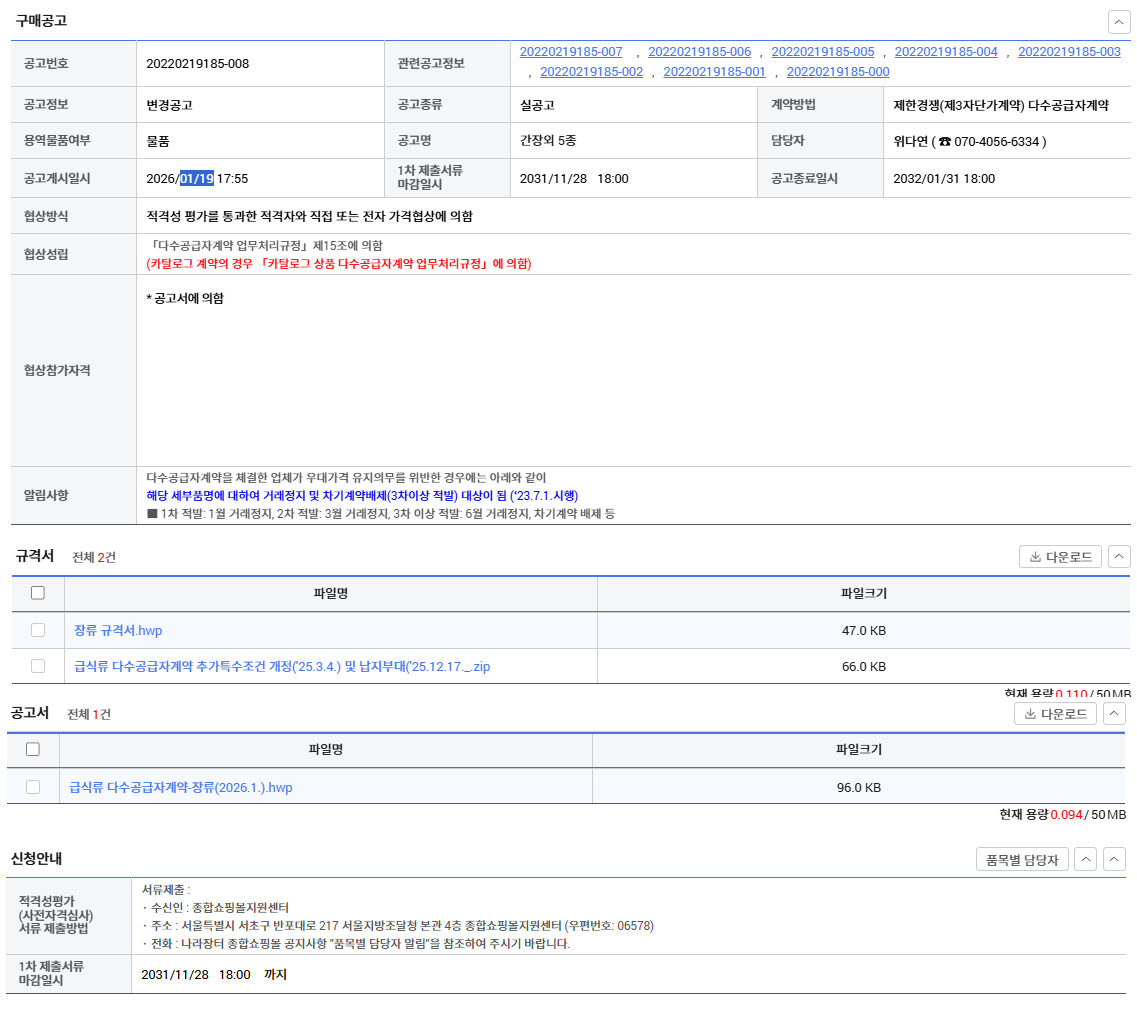Open the 장류 규격서.hwp file link
Image resolution: width=1137 pixels, height=1030 pixels.
(x=118, y=630)
